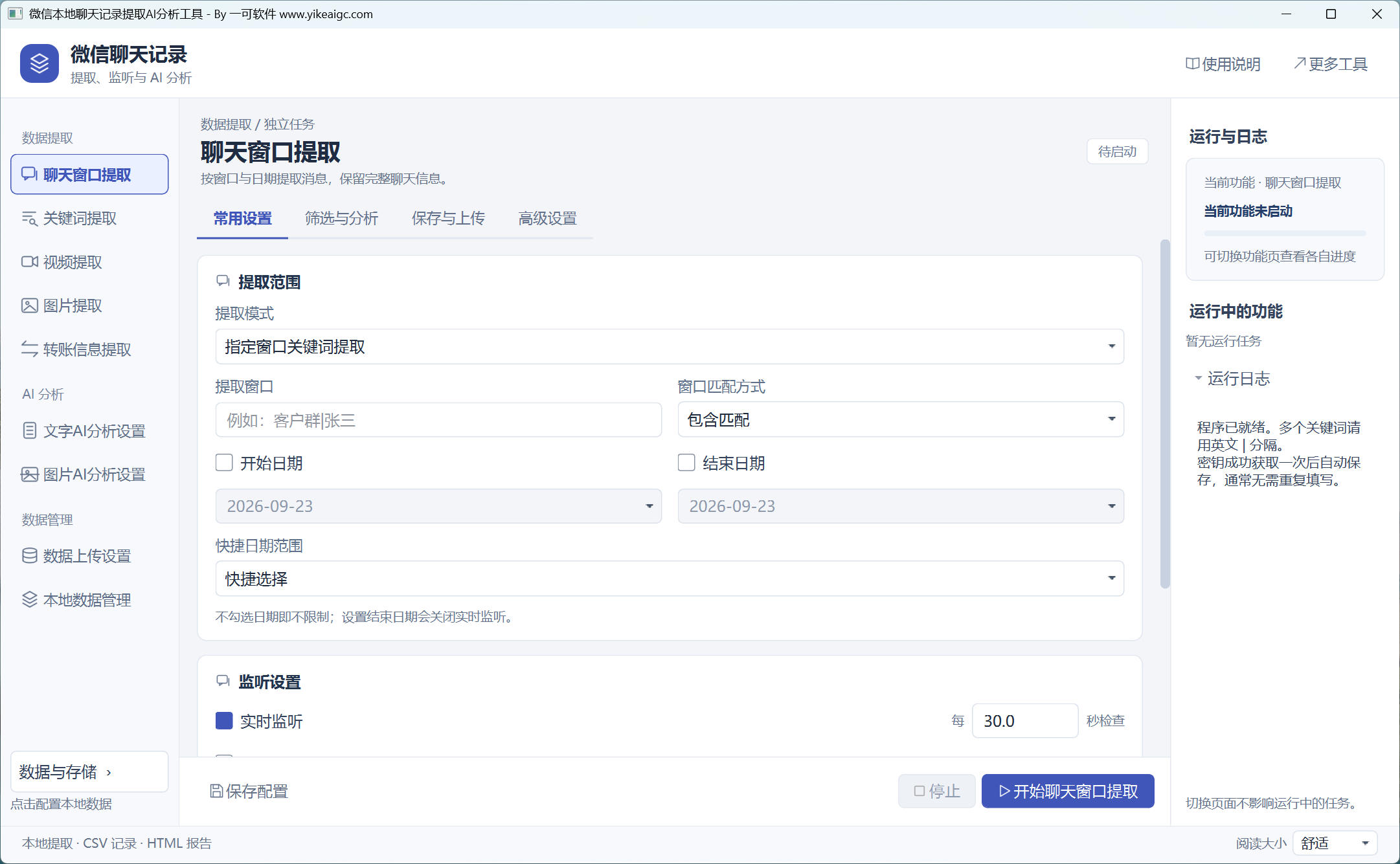The image size is (1400, 864).
Task: Click the square stop icon beside 停止
Action: coord(919,791)
